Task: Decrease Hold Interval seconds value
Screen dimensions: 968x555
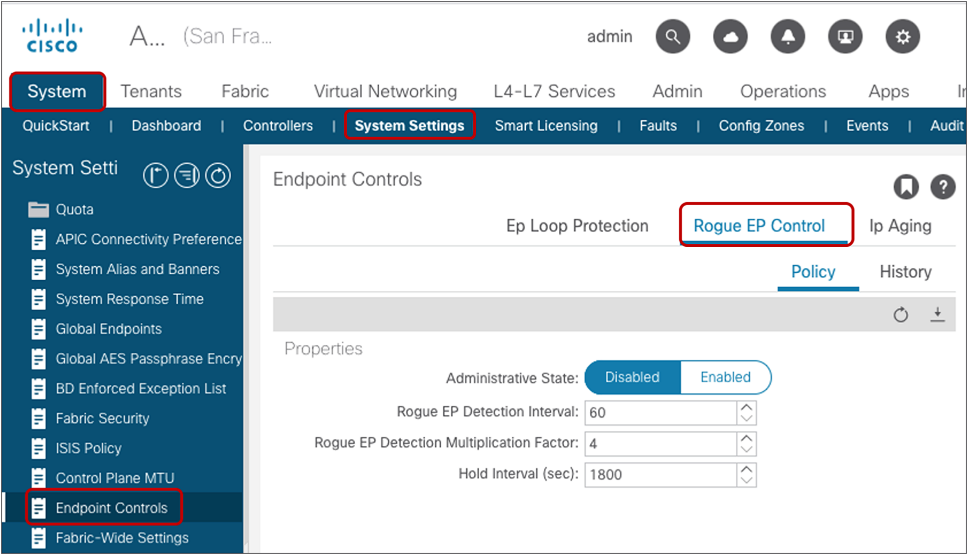Action: 746,480
